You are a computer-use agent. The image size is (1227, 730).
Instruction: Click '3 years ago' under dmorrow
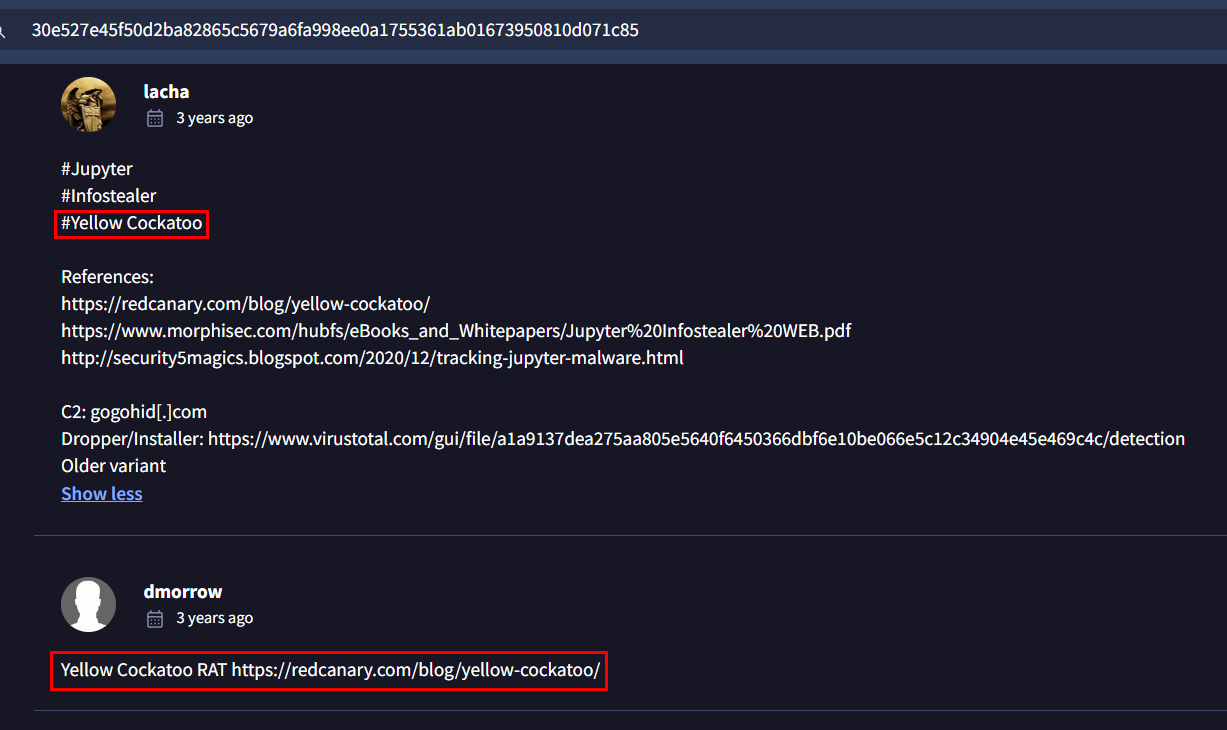click(x=215, y=618)
